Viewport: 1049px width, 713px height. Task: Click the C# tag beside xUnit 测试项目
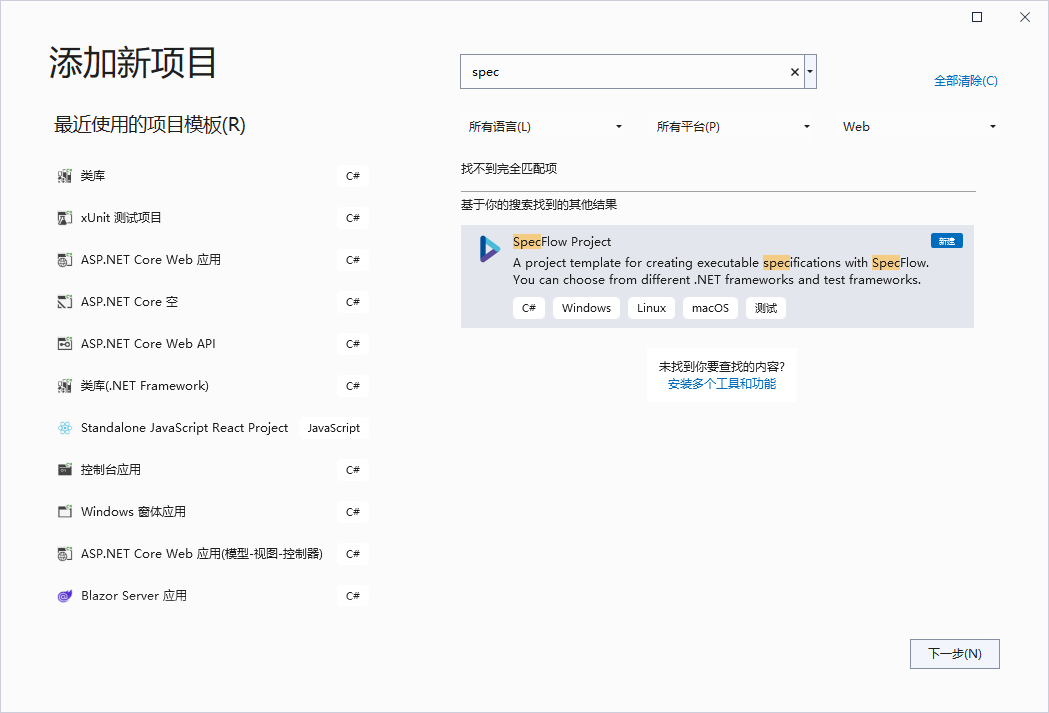click(x=353, y=218)
